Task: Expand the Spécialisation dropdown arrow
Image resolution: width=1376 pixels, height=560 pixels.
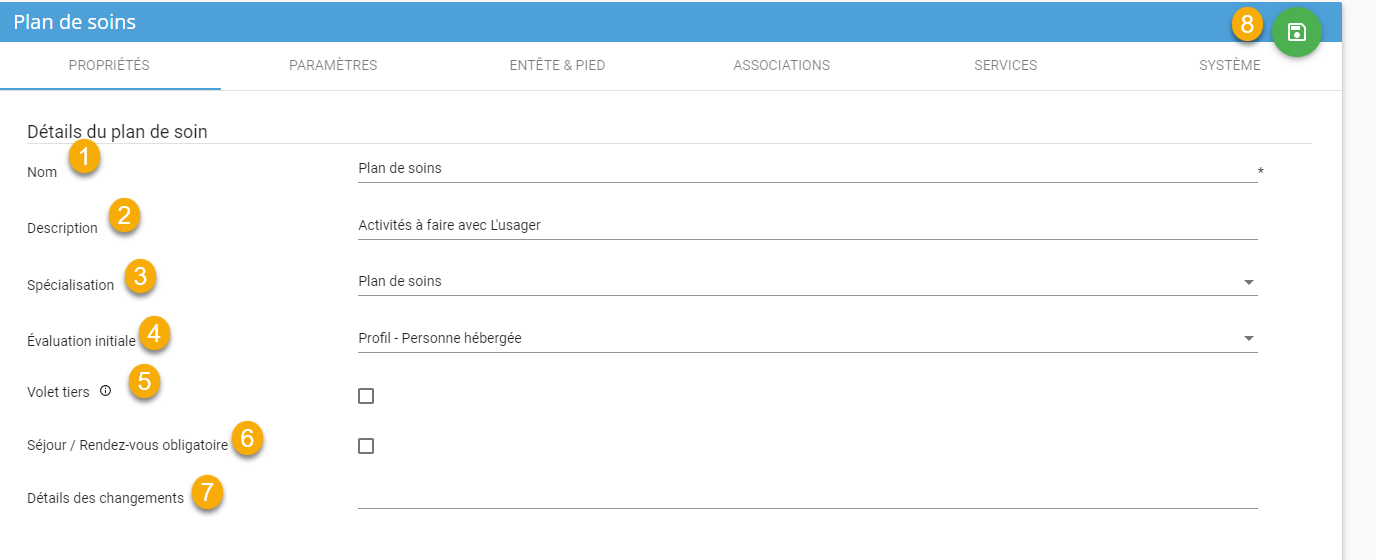Action: (x=1248, y=282)
